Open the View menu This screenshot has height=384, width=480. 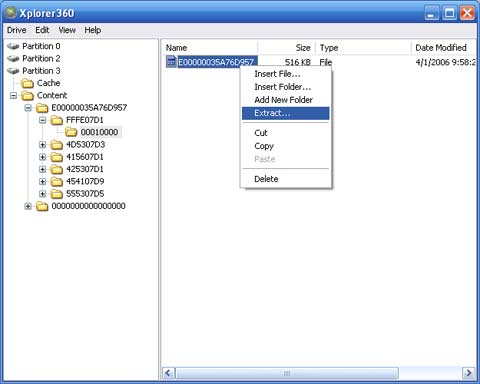67,30
